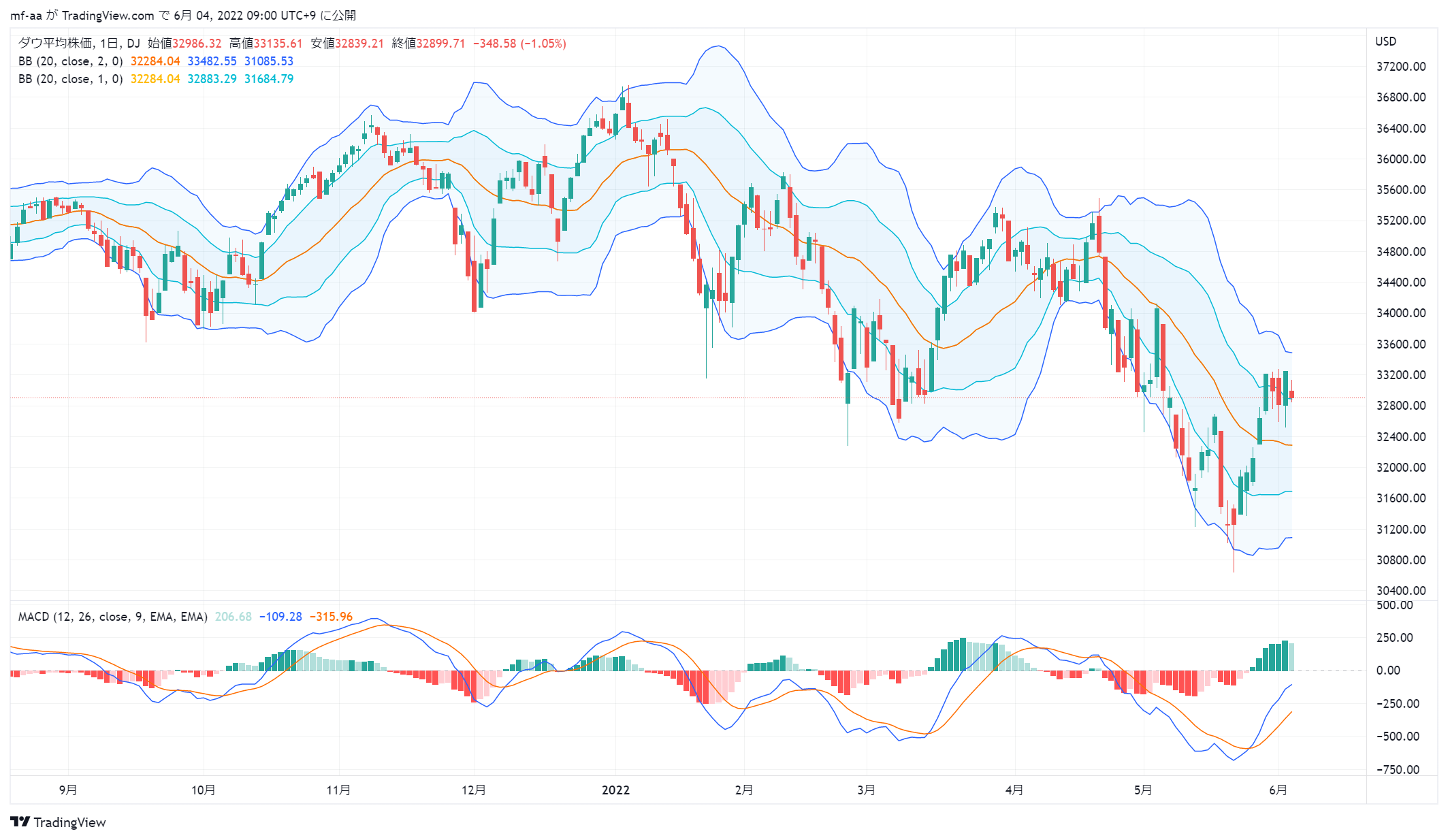
Task: Click the blue upper band value 33482.55
Action: [x=212, y=61]
